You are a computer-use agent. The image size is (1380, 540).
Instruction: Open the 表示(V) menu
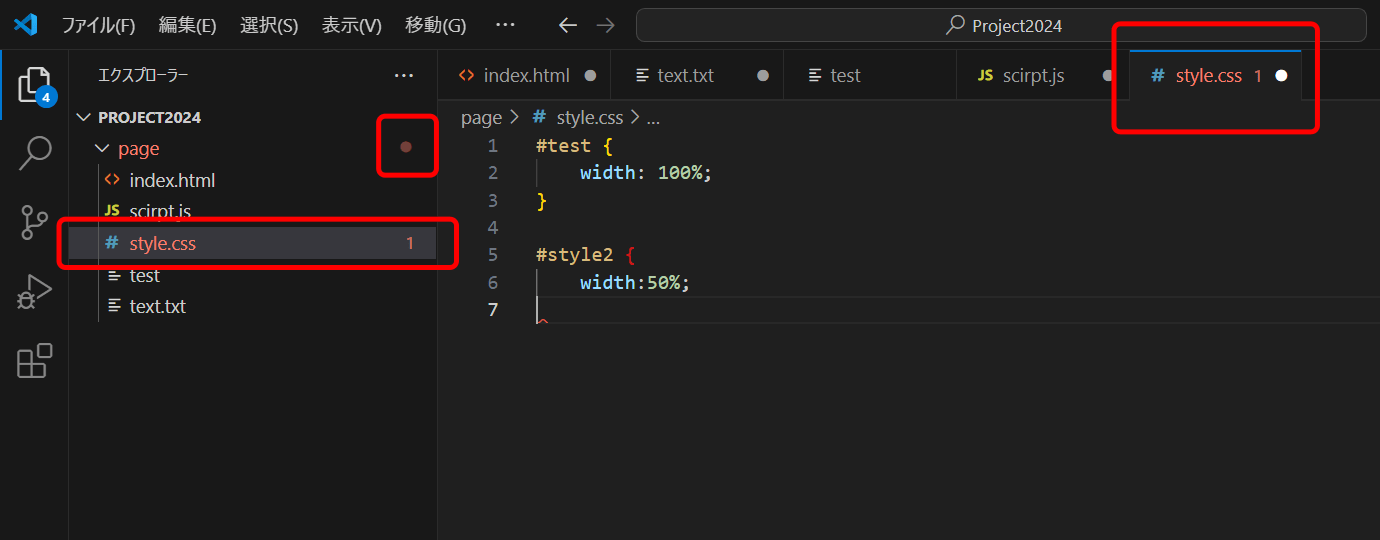[351, 25]
